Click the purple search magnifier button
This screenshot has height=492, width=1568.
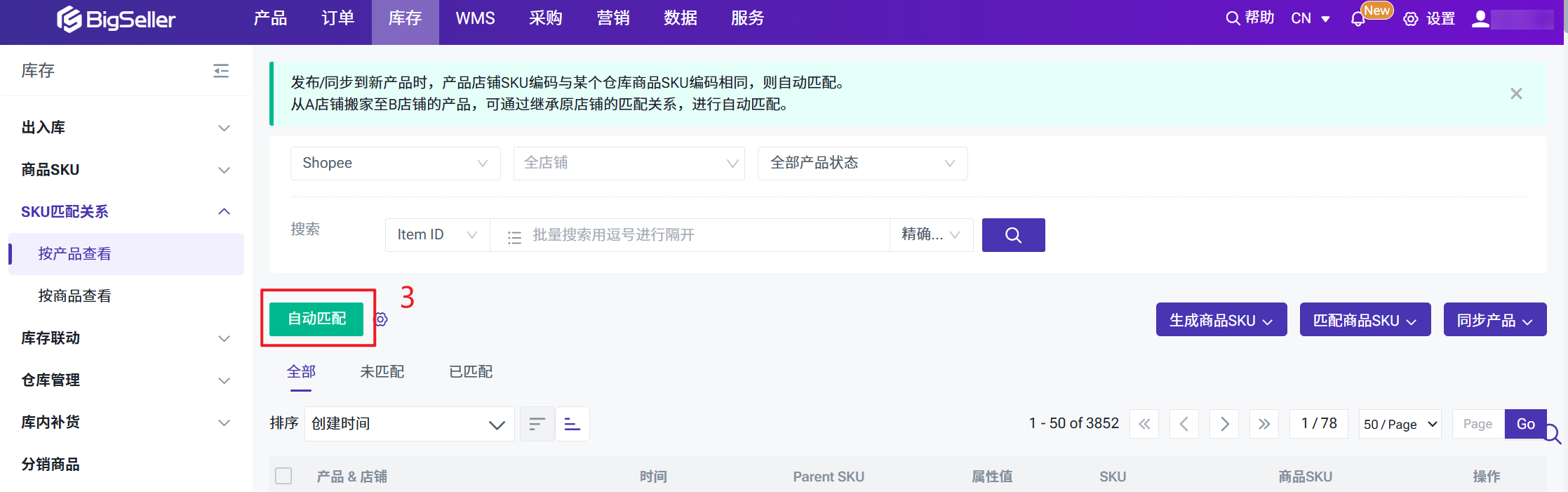pos(1013,235)
